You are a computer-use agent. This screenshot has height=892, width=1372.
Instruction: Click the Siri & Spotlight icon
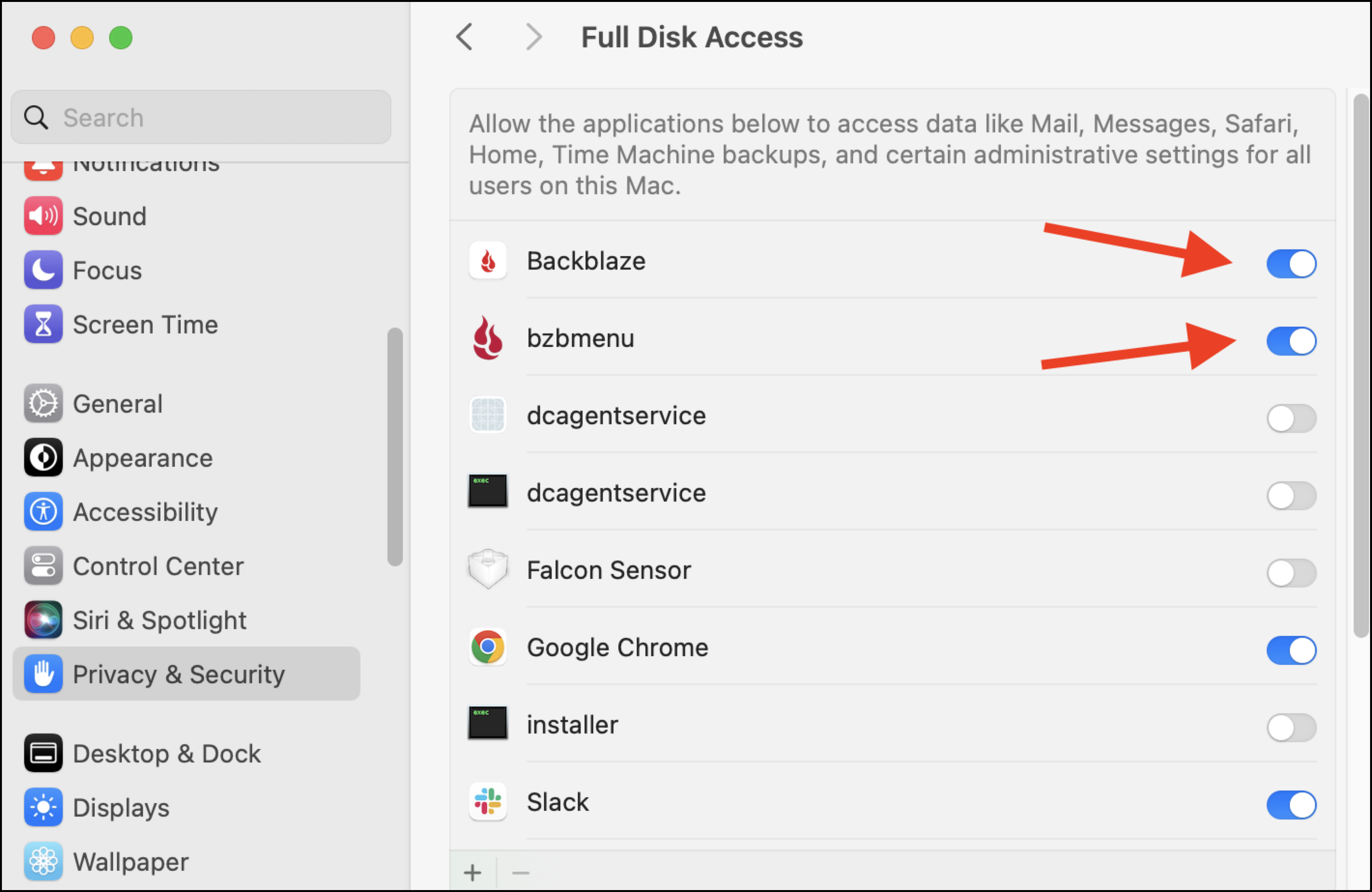[x=43, y=620]
